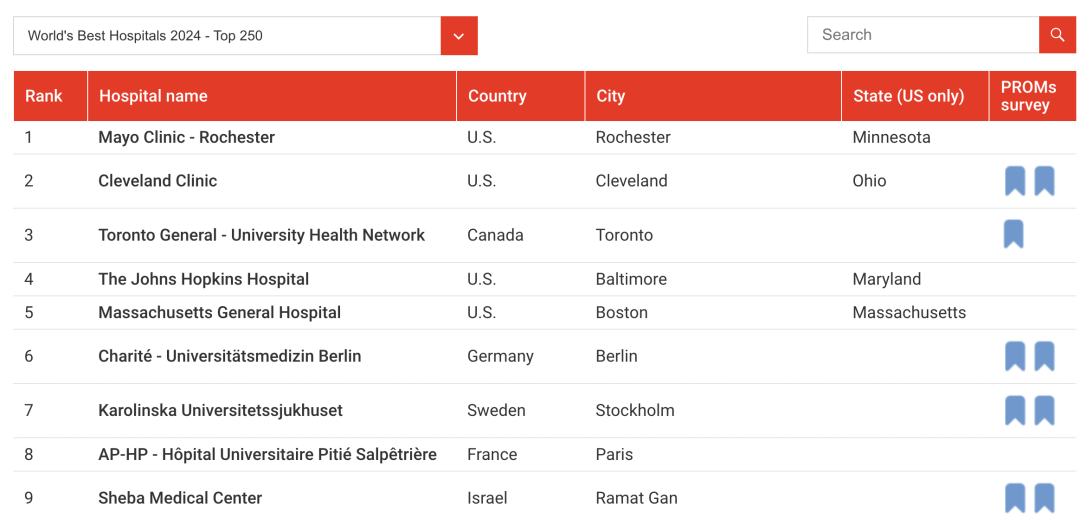Viewport: 1080px width, 524px height.
Task: Open the World's Best Hospitals 2024 dropdown arrow
Action: pyautogui.click(x=459, y=36)
